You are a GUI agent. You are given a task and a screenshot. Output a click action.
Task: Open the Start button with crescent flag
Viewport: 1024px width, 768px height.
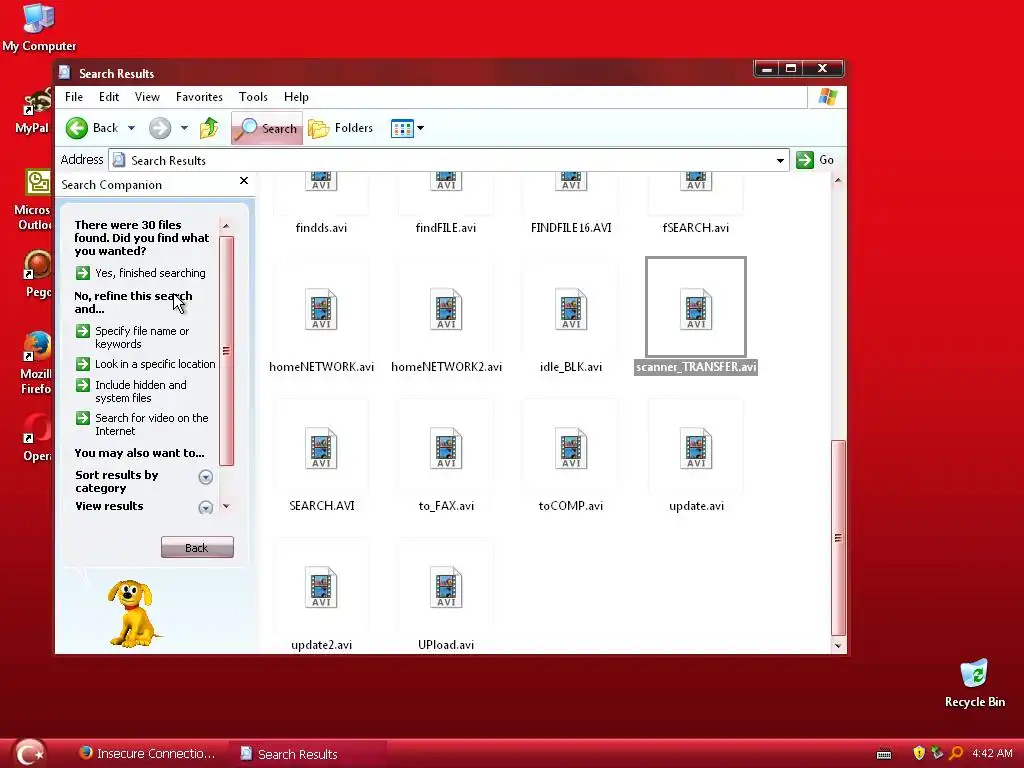(29, 753)
